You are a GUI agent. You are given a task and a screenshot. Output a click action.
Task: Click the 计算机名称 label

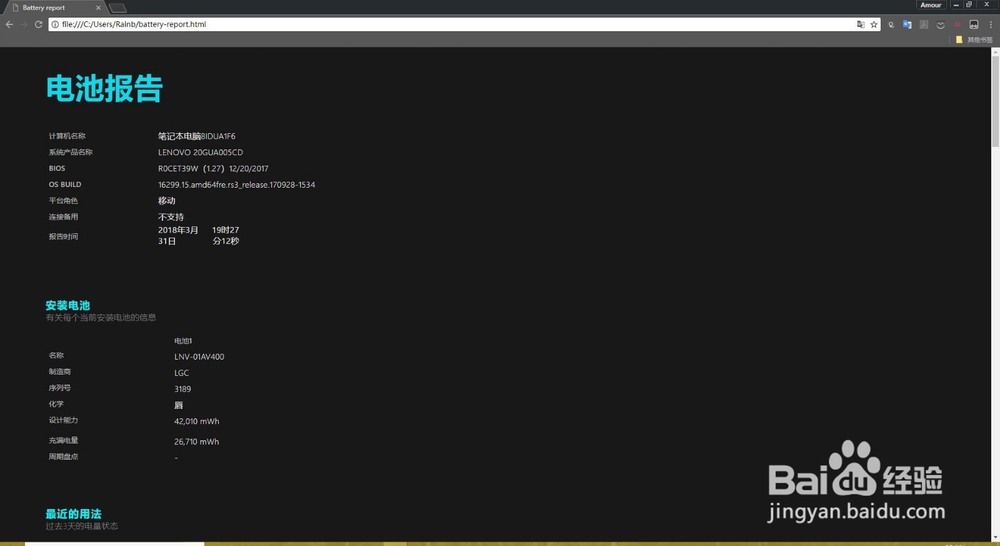(x=67, y=136)
